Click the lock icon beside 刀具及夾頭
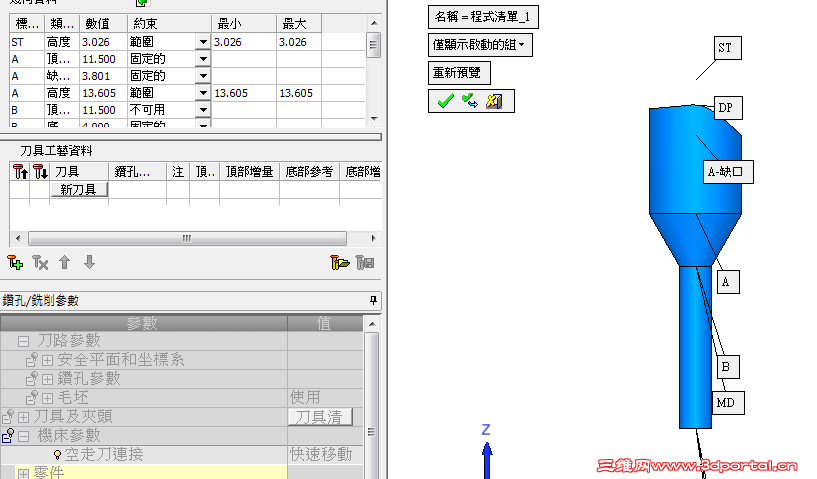Image resolution: width=817 pixels, height=479 pixels. [8, 416]
